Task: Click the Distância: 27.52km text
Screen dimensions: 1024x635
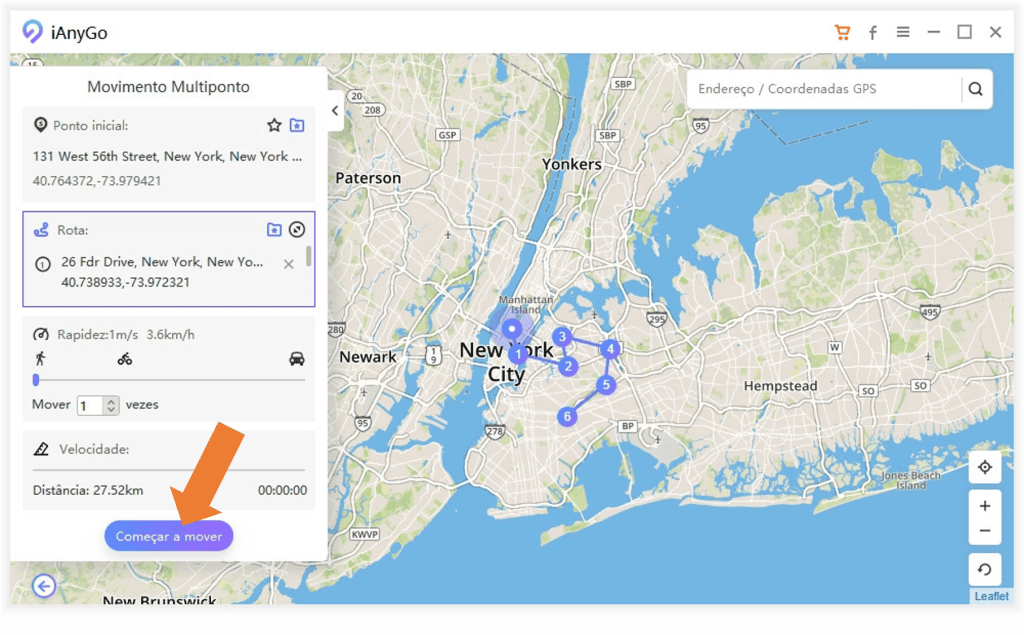Action: 88,490
